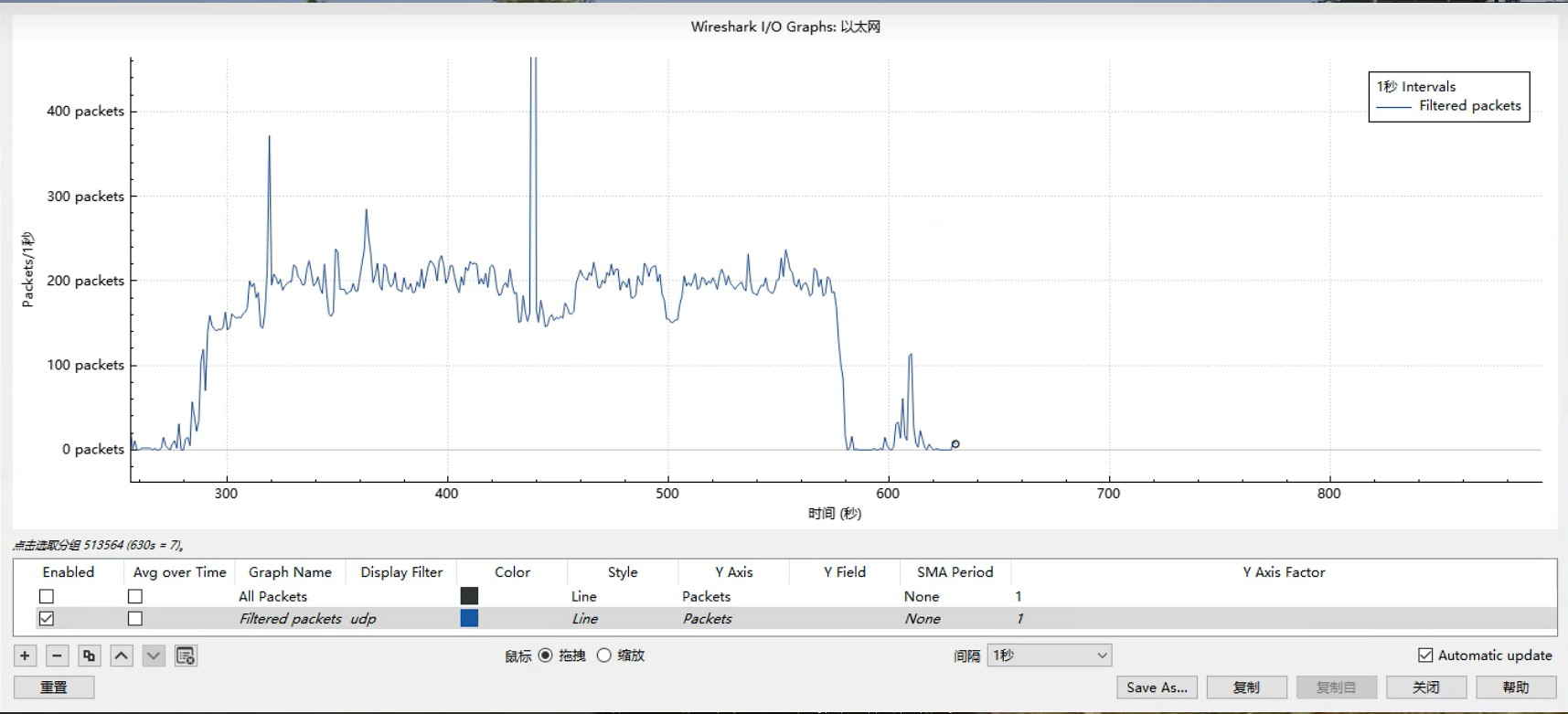The width and height of the screenshot is (1568, 714).
Task: Select the 缩放 (zoom) mouse mode
Action: (x=604, y=655)
